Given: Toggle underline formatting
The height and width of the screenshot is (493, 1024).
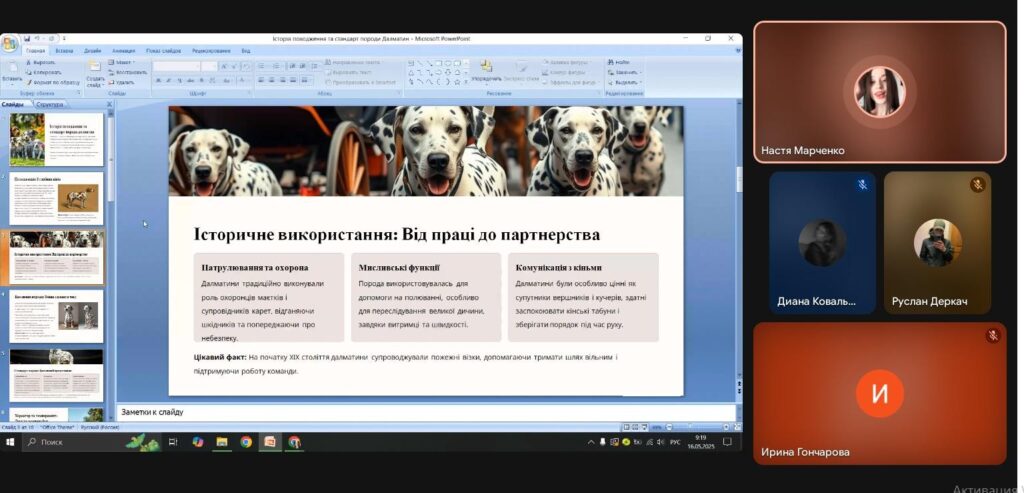Looking at the screenshot, I should pyautogui.click(x=180, y=80).
